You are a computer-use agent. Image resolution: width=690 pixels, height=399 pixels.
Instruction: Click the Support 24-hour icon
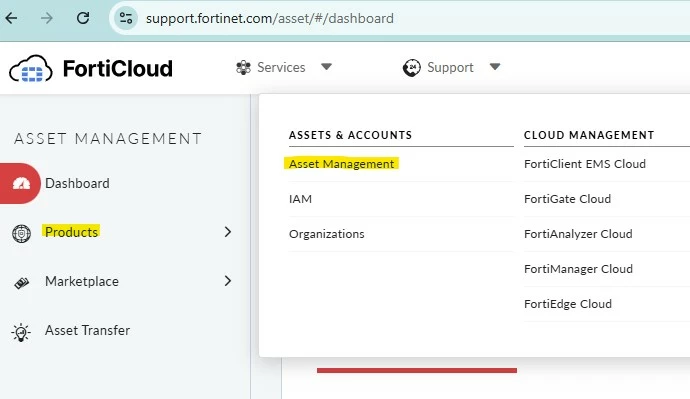point(411,67)
